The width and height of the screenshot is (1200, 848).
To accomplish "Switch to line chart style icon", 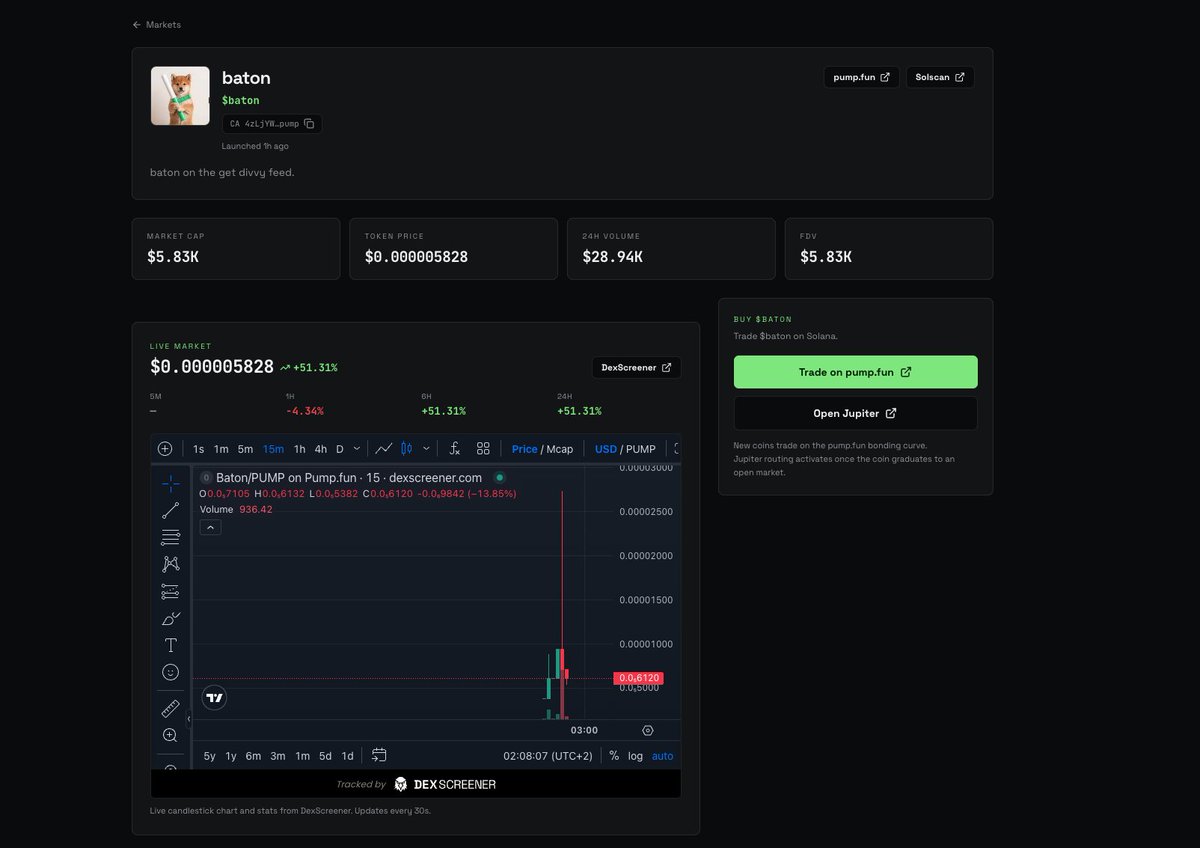I will pos(383,449).
